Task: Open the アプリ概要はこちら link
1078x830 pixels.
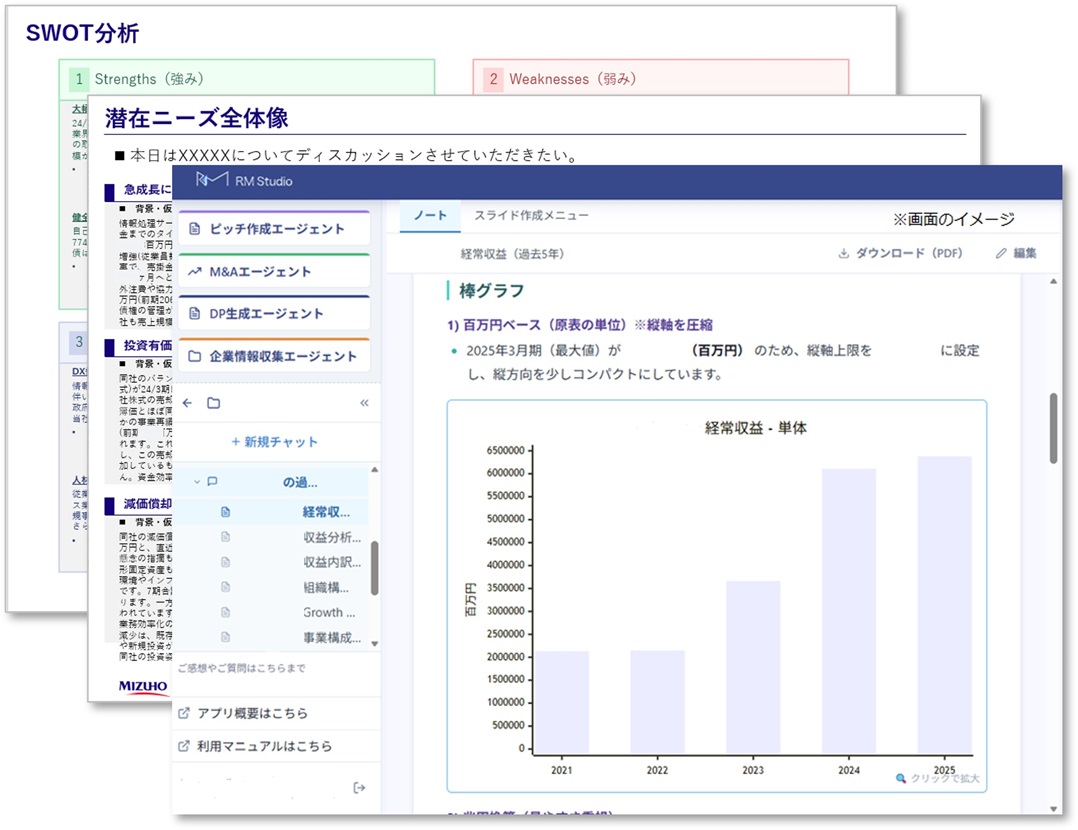Action: 252,713
